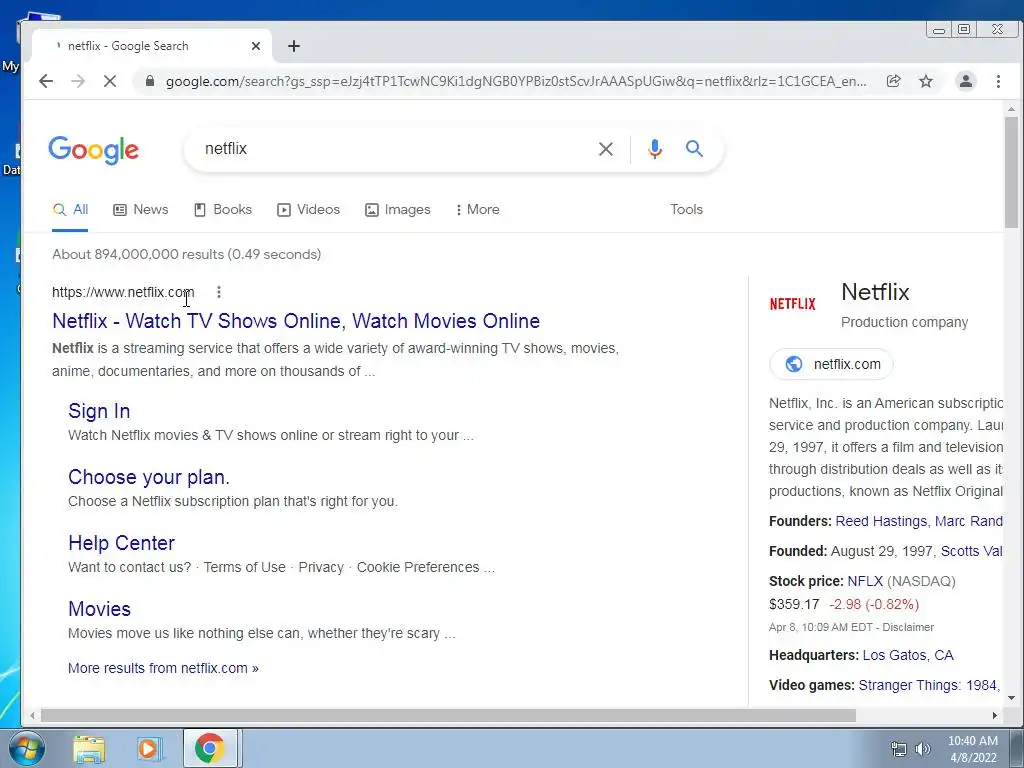Open the Sign In sitelink
Screen dimensions: 1024x768
pos(99,411)
